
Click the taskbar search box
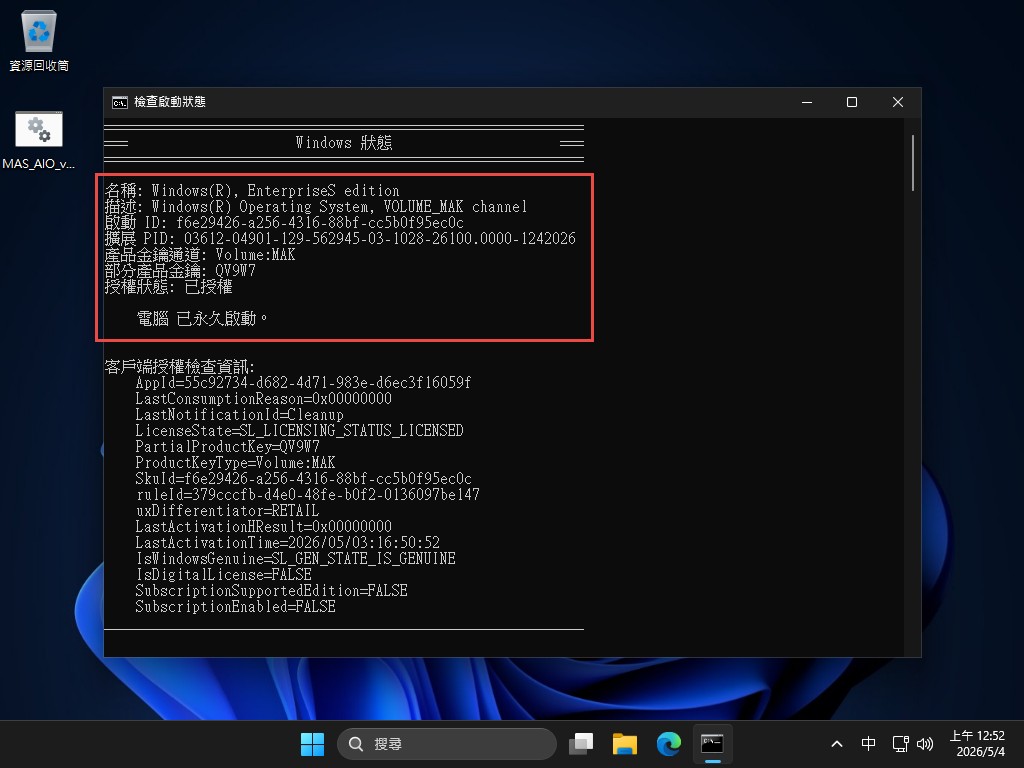(x=447, y=744)
